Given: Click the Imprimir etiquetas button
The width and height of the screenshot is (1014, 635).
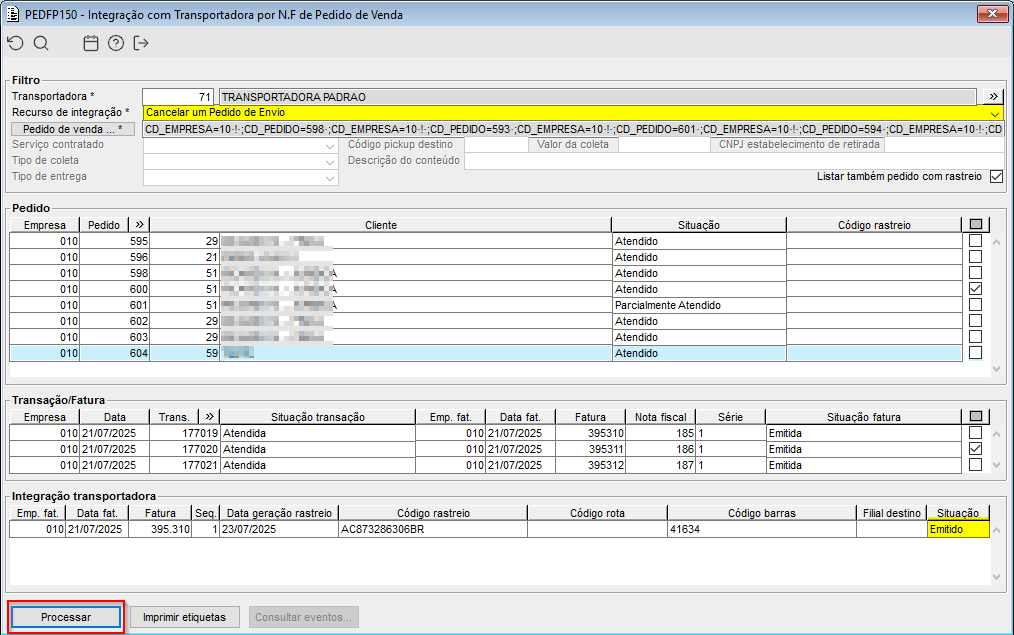Looking at the screenshot, I should click(185, 617).
